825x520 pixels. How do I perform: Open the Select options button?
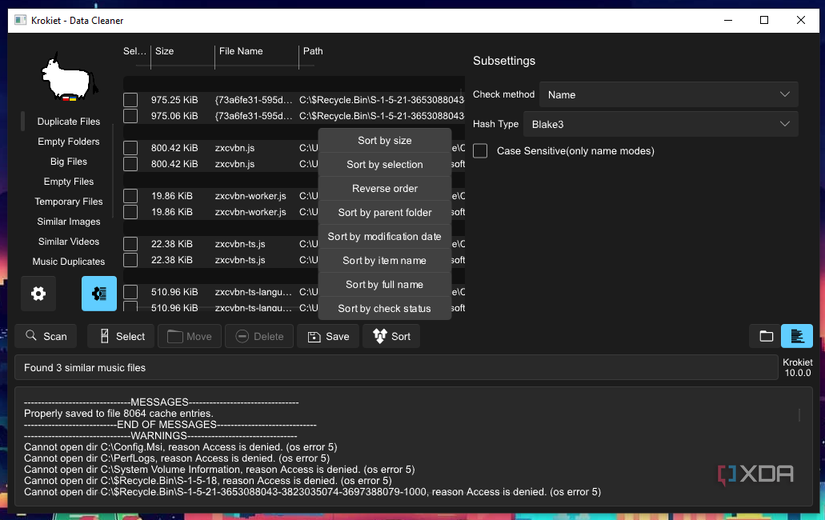[x=121, y=336]
